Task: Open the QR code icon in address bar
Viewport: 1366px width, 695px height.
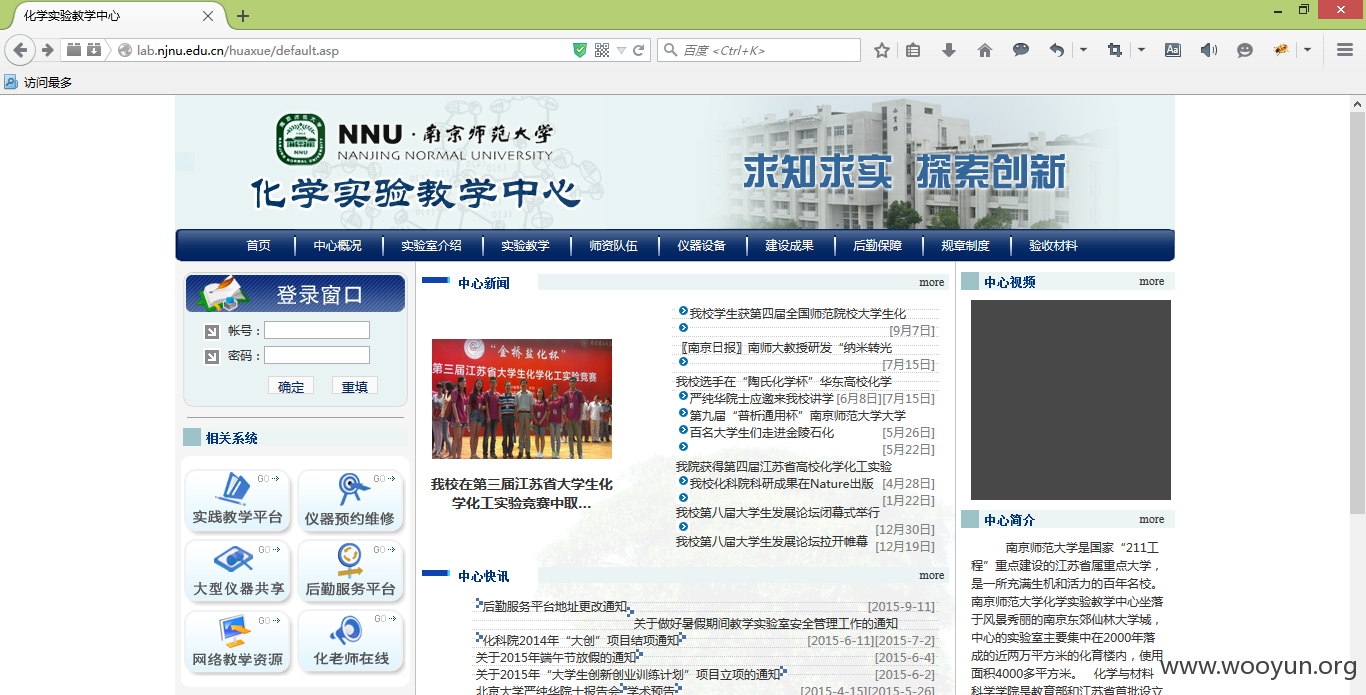Action: (602, 50)
